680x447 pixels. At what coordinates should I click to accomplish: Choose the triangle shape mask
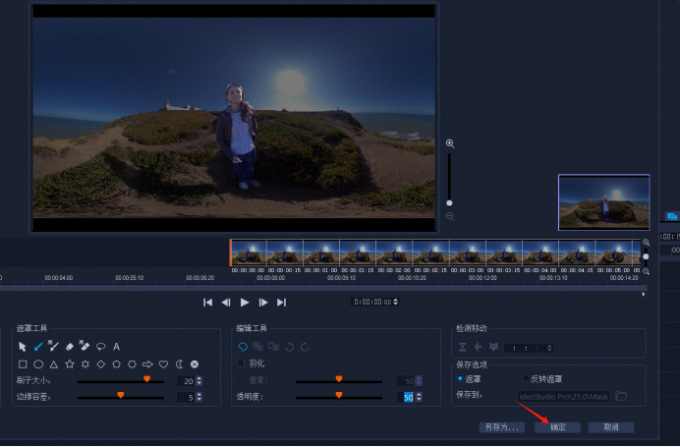pos(54,364)
